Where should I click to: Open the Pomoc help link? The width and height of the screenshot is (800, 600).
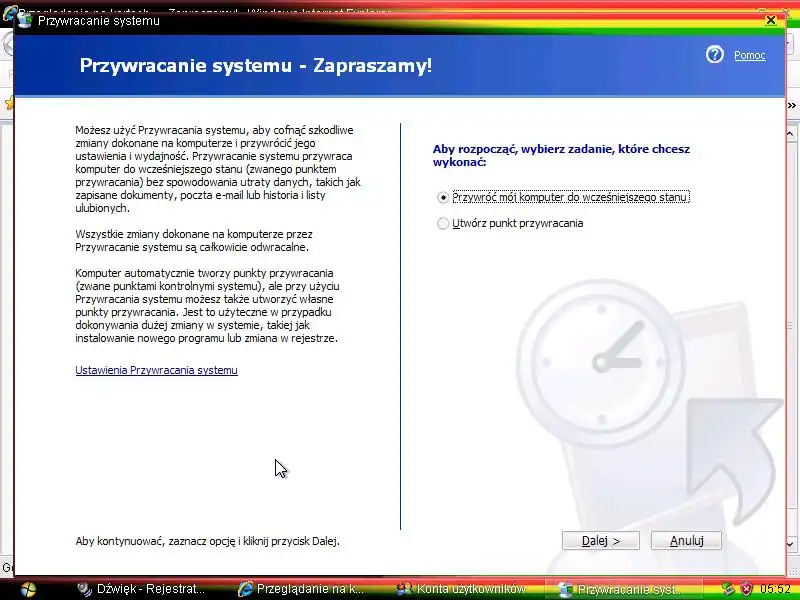tap(749, 55)
